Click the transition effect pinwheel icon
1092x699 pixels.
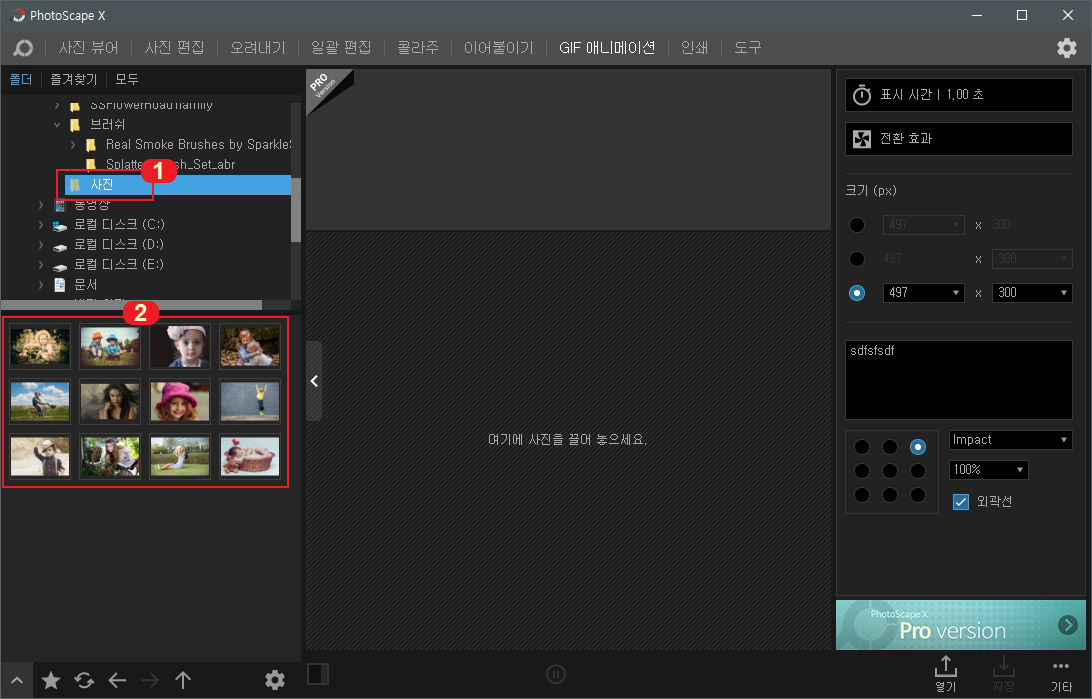pos(862,139)
